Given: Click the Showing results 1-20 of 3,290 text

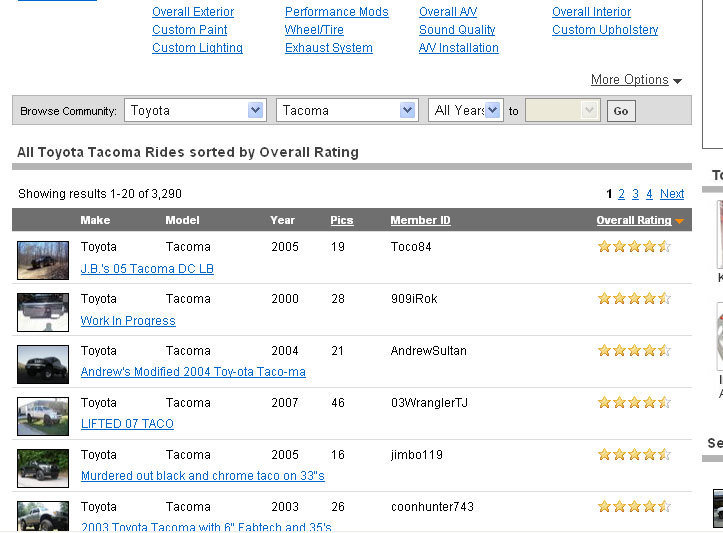Looking at the screenshot, I should click(x=100, y=194).
